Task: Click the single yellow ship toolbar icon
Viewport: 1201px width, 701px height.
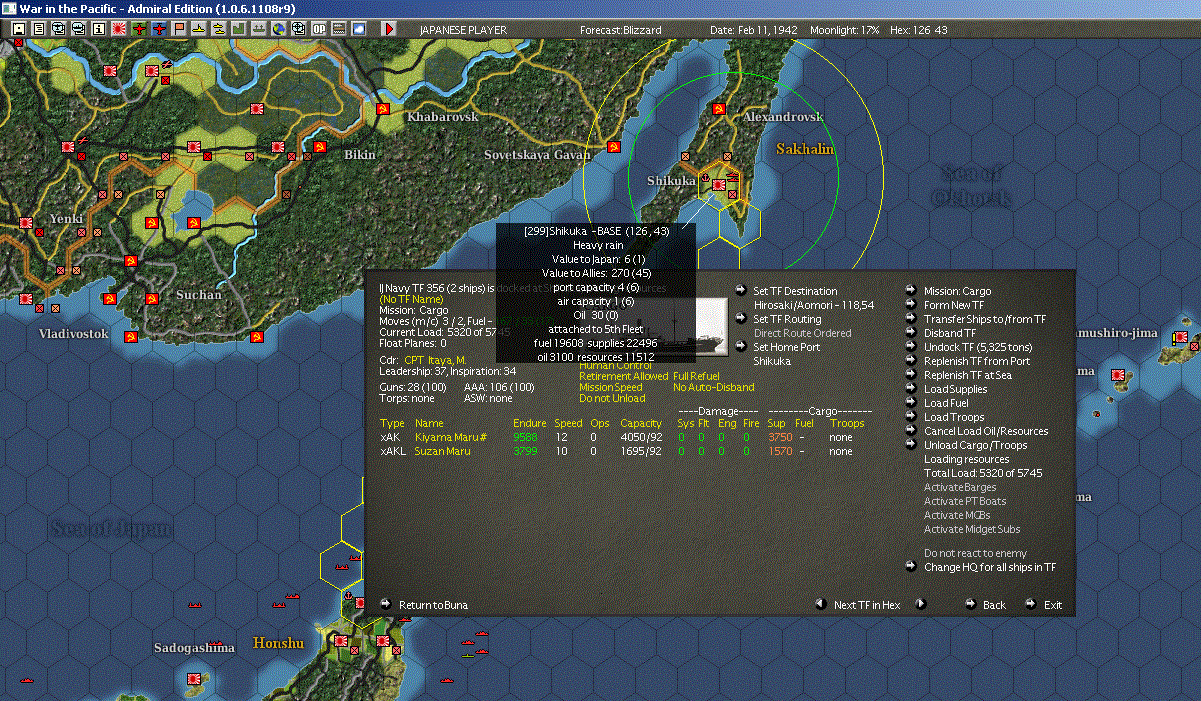Action: [199, 30]
